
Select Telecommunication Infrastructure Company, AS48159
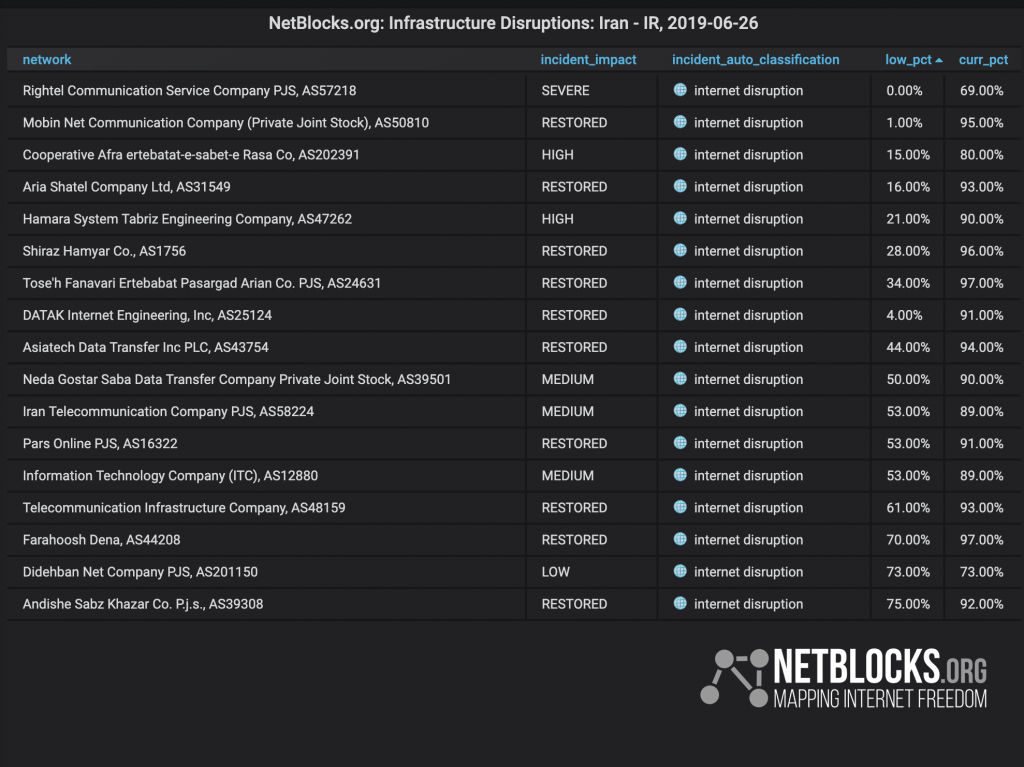click(x=184, y=508)
